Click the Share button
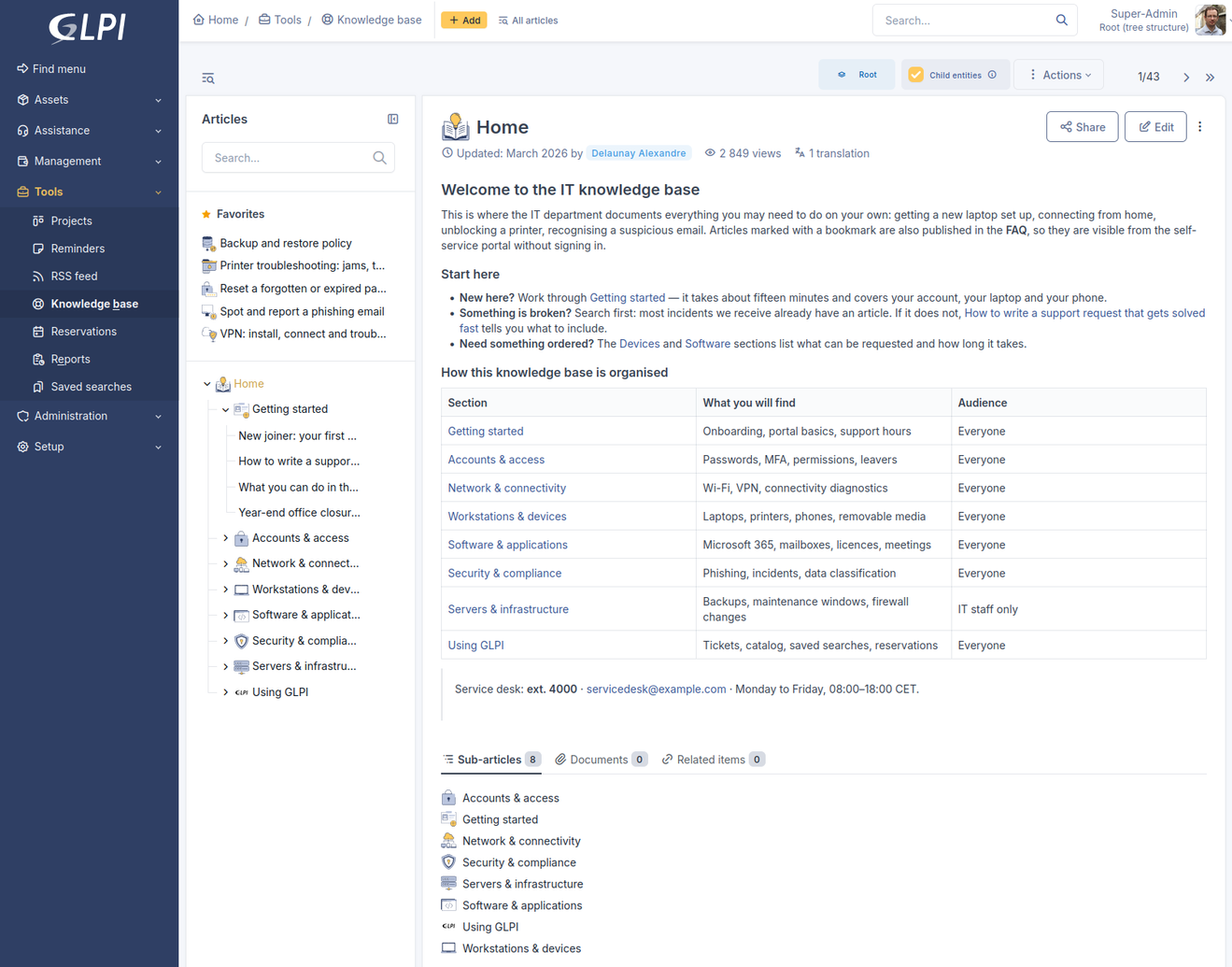Image resolution: width=1232 pixels, height=967 pixels. pos(1082,127)
